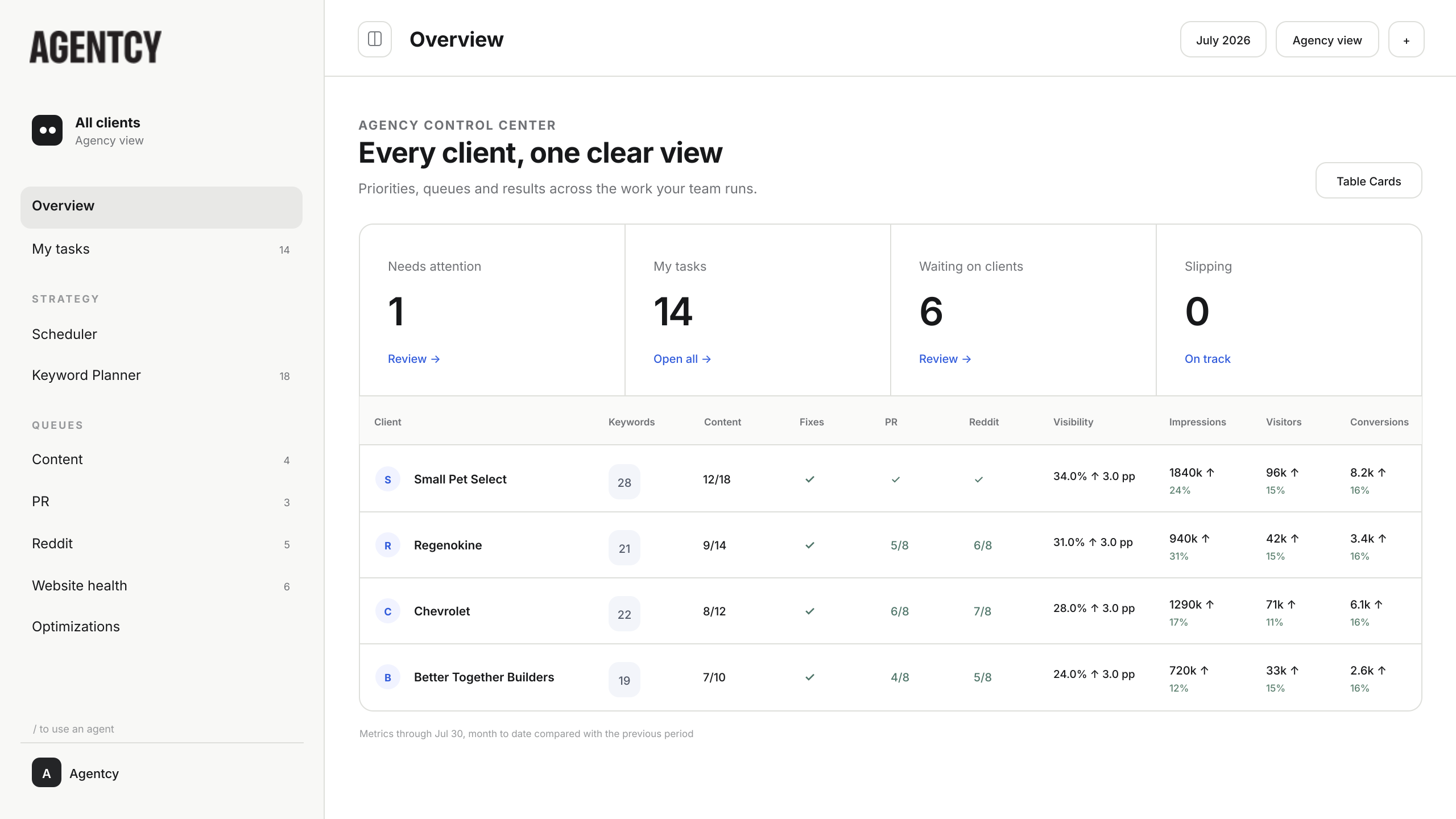1456x819 pixels.
Task: Click content value 12/18
Action: coord(717,479)
